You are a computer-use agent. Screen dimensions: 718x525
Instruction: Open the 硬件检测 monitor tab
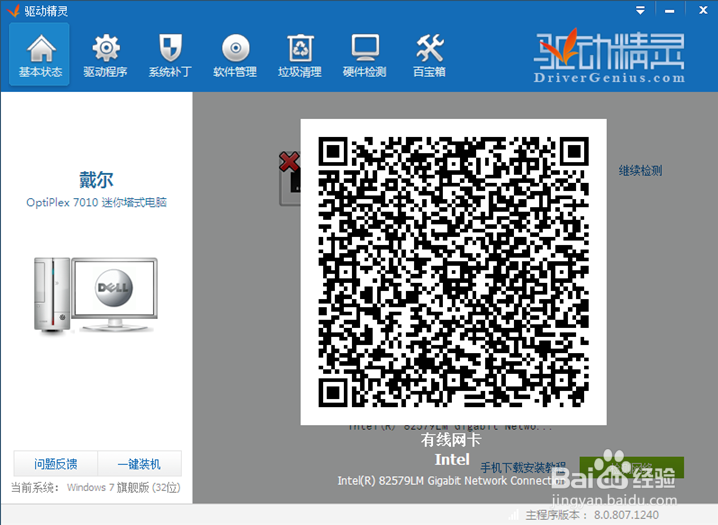(x=364, y=54)
